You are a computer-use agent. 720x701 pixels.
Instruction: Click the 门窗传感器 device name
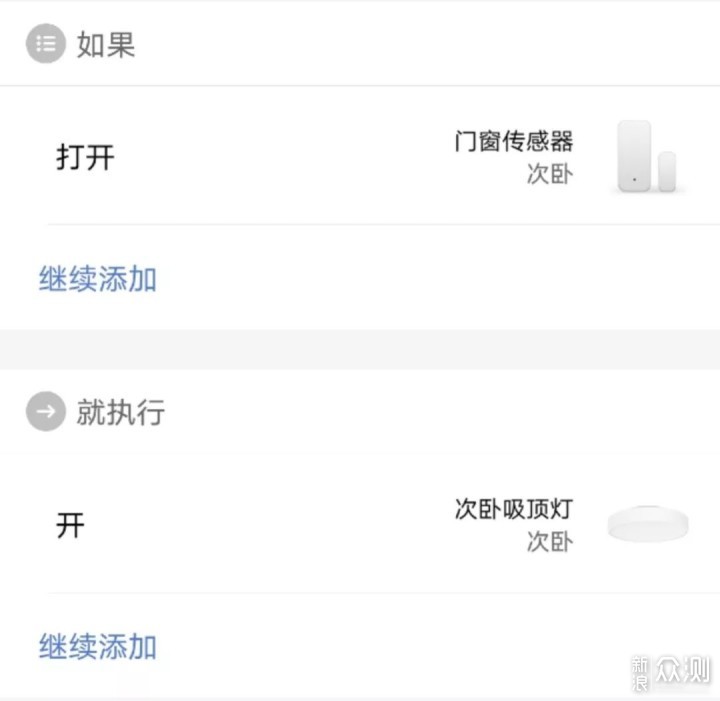514,141
